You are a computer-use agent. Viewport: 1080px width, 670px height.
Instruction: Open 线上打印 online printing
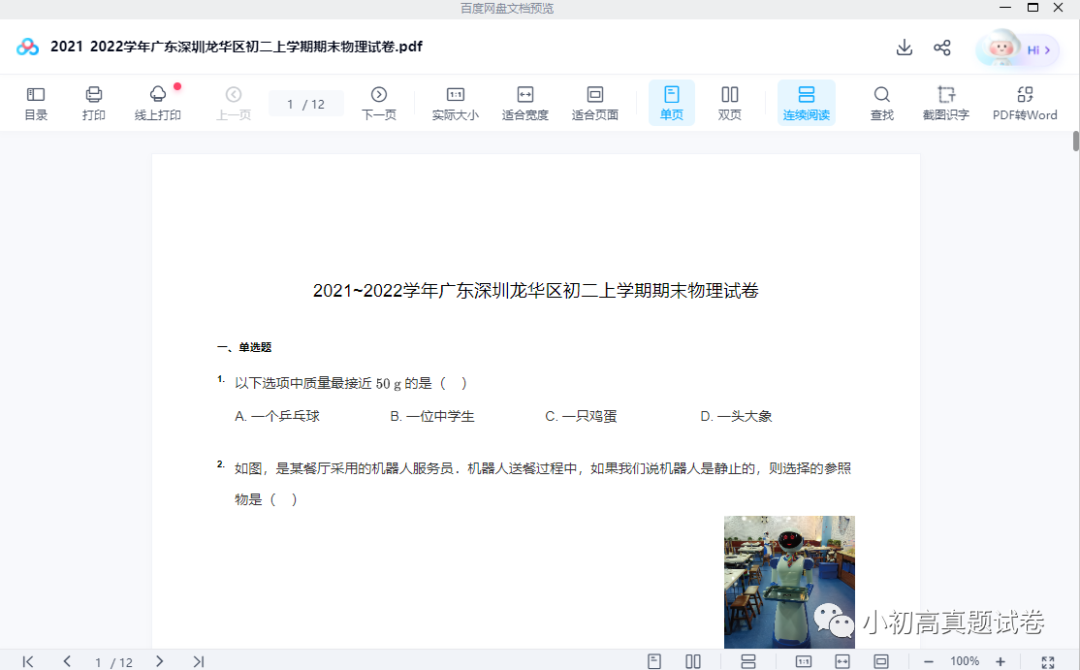coord(158,103)
